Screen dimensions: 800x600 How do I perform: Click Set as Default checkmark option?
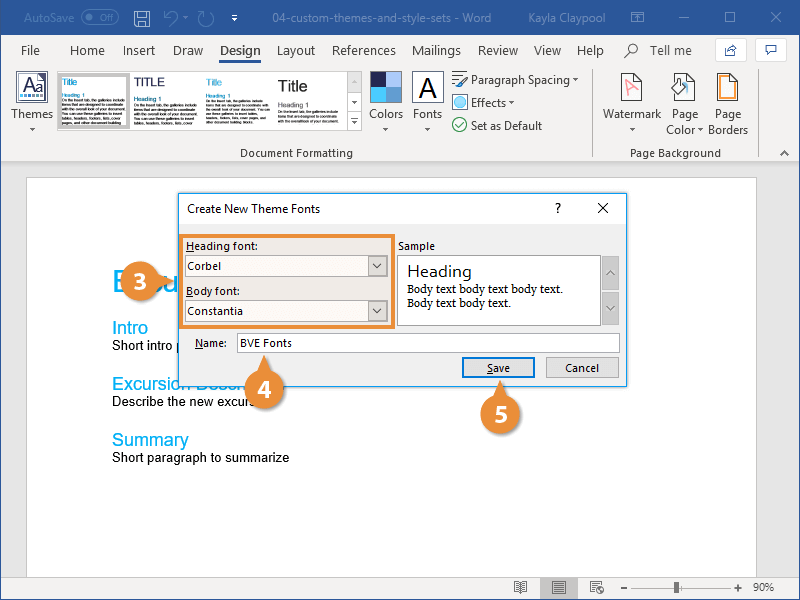click(497, 126)
